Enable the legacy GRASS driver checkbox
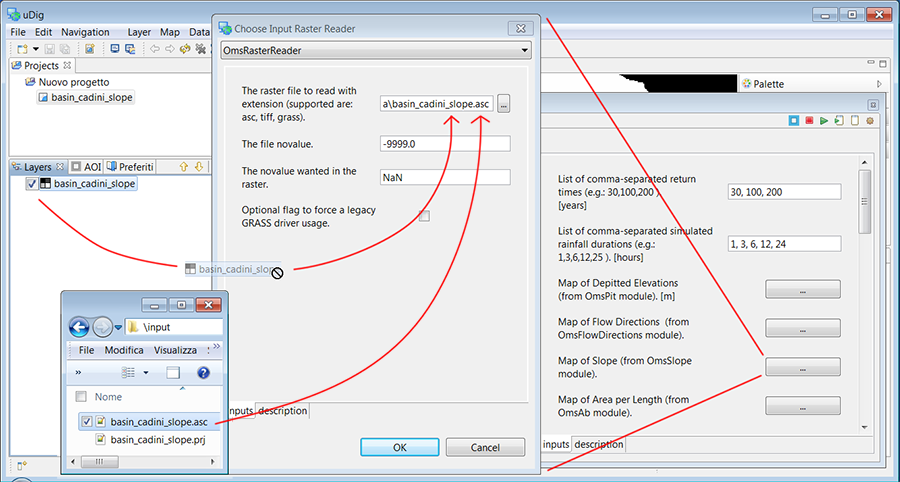The image size is (900, 482). 424,216
